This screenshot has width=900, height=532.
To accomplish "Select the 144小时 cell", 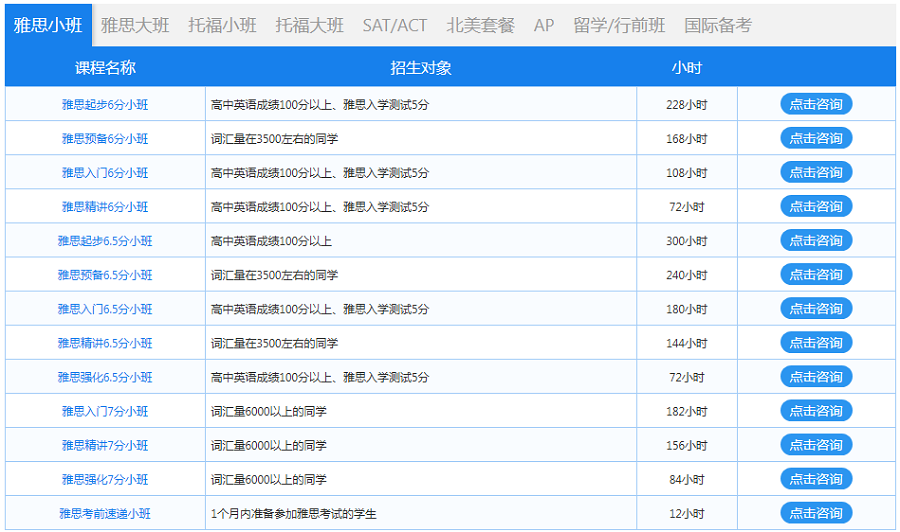I will (x=686, y=343).
